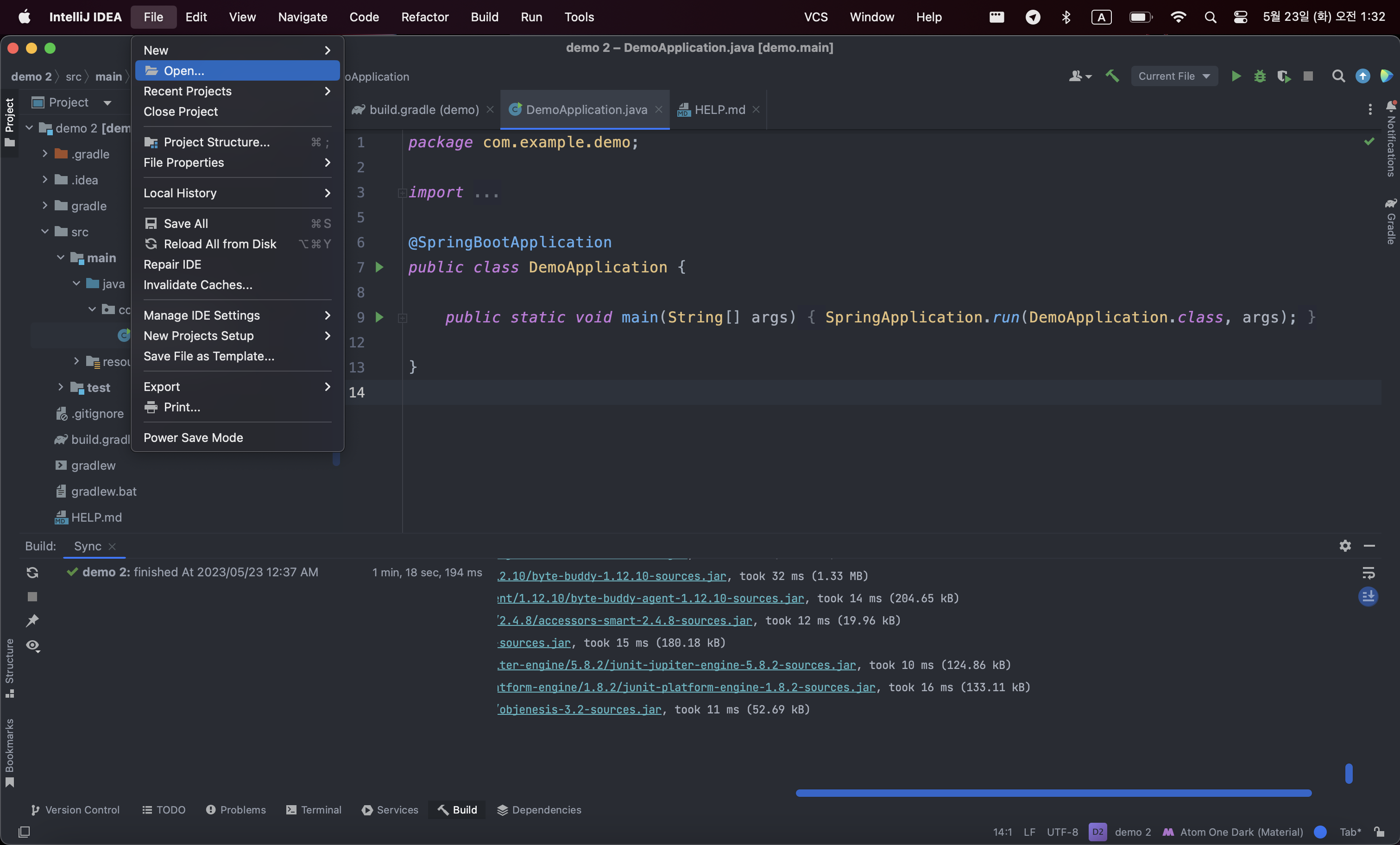
Task: Open the Structure tool window
Action: click(9, 668)
